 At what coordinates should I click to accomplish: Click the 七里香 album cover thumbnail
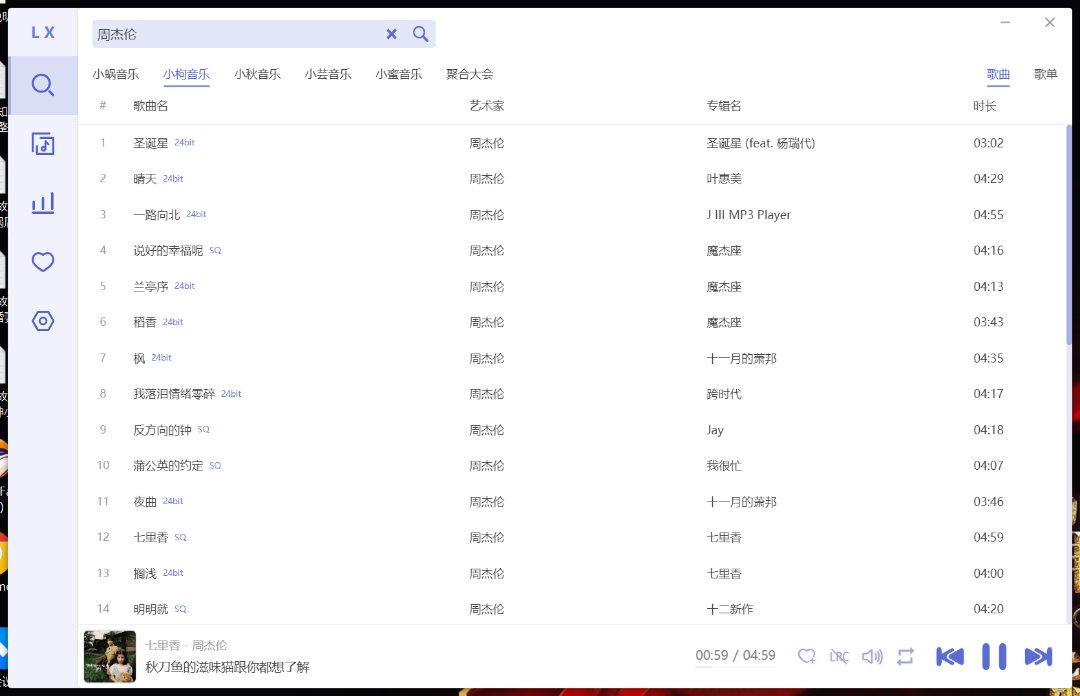click(110, 656)
